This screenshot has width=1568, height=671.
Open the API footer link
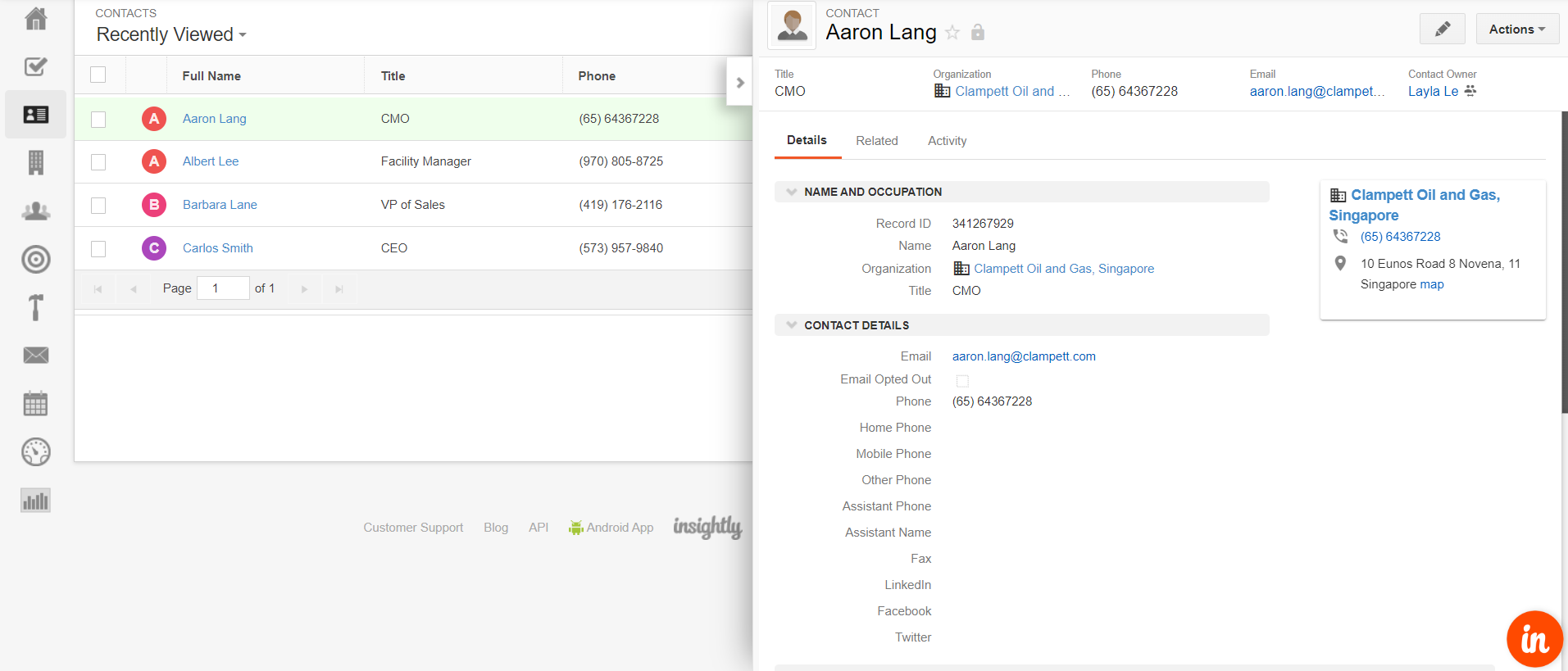[539, 528]
